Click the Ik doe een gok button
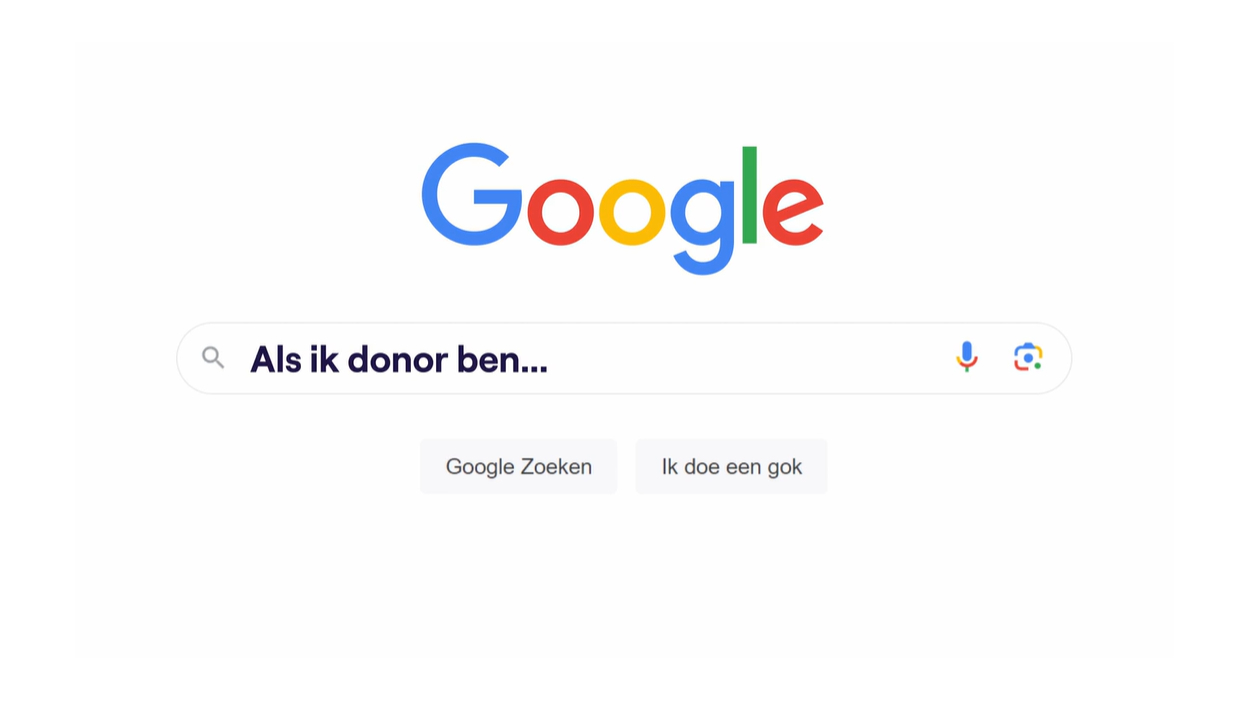The height and width of the screenshot is (701, 1250). pyautogui.click(x=731, y=466)
